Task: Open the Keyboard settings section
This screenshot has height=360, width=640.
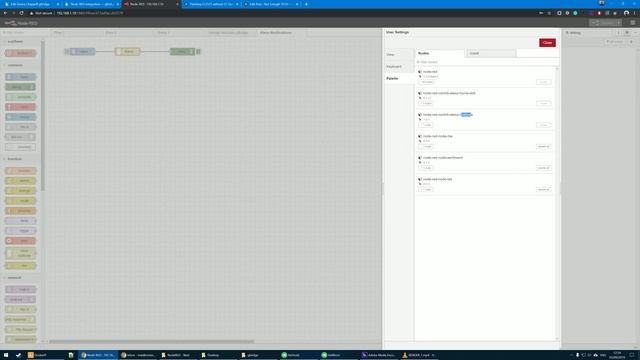Action: tap(399, 66)
